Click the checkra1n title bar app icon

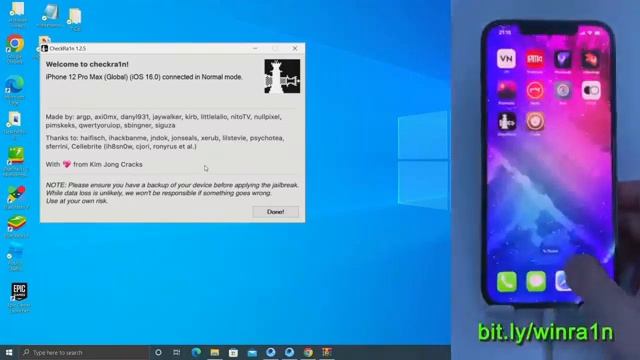(44, 48)
